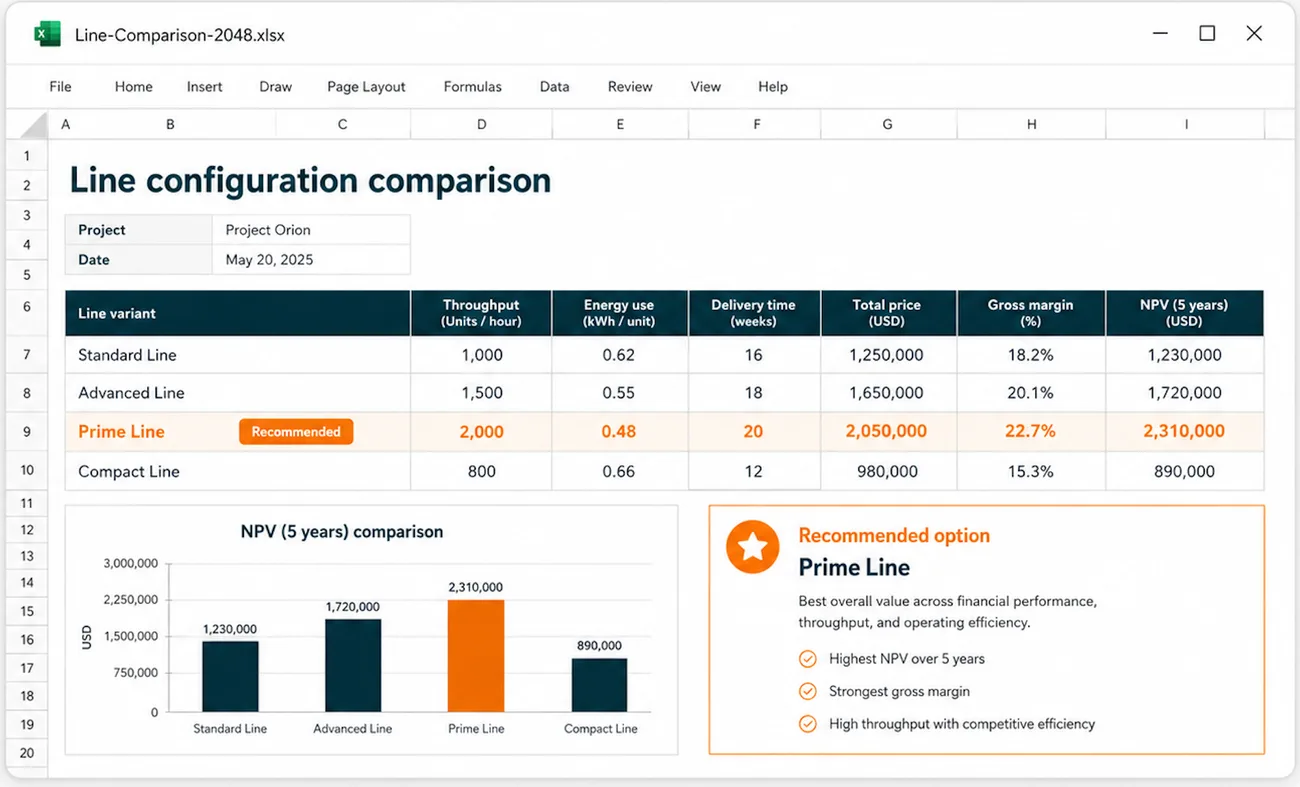This screenshot has width=1300, height=787.
Task: Select column F header
Action: tap(756, 125)
